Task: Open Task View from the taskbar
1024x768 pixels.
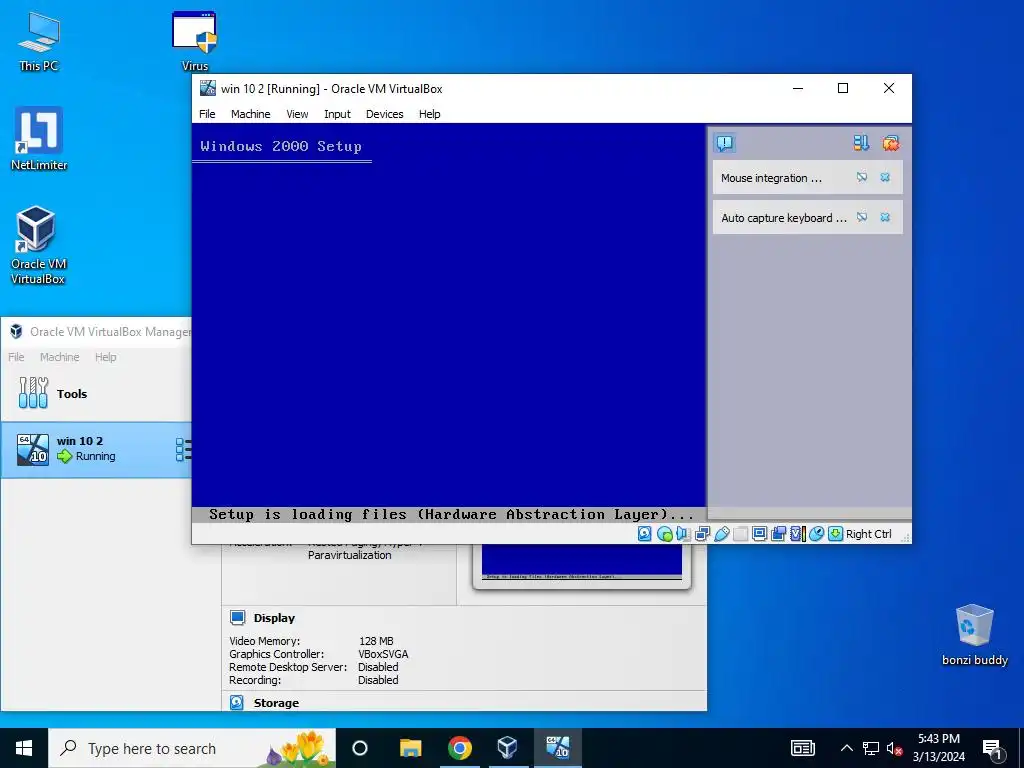Action: pyautogui.click(x=360, y=748)
